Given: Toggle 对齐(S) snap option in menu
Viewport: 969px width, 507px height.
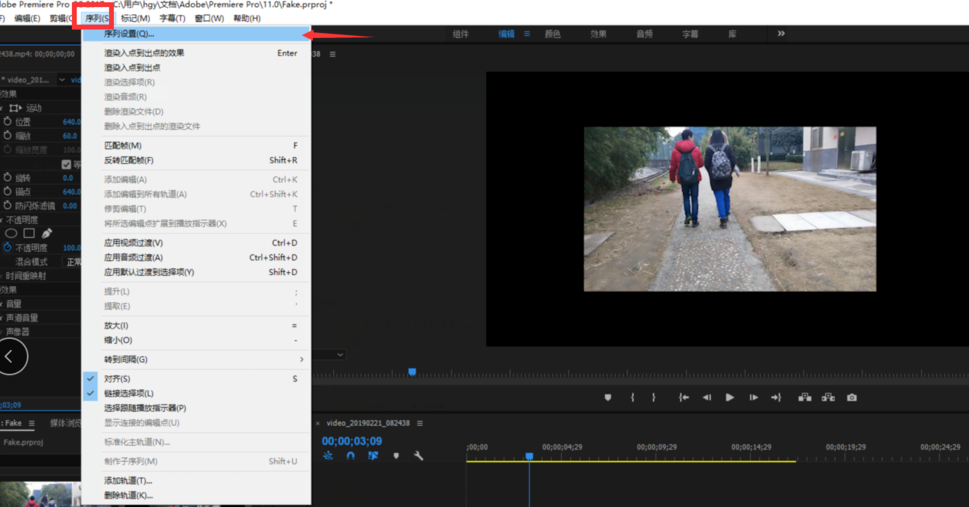Looking at the screenshot, I should click(117, 379).
